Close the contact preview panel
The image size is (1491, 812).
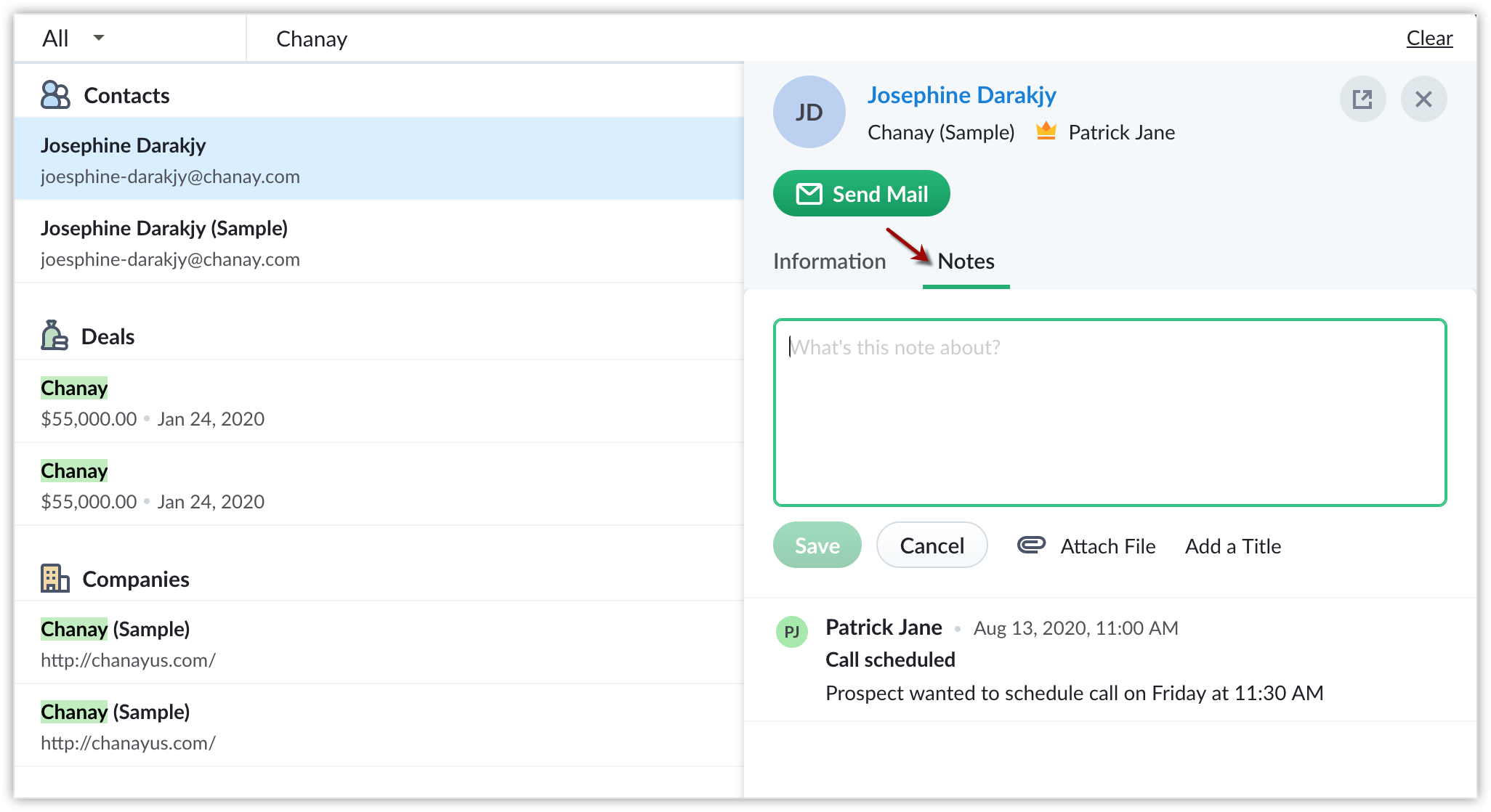click(x=1423, y=100)
